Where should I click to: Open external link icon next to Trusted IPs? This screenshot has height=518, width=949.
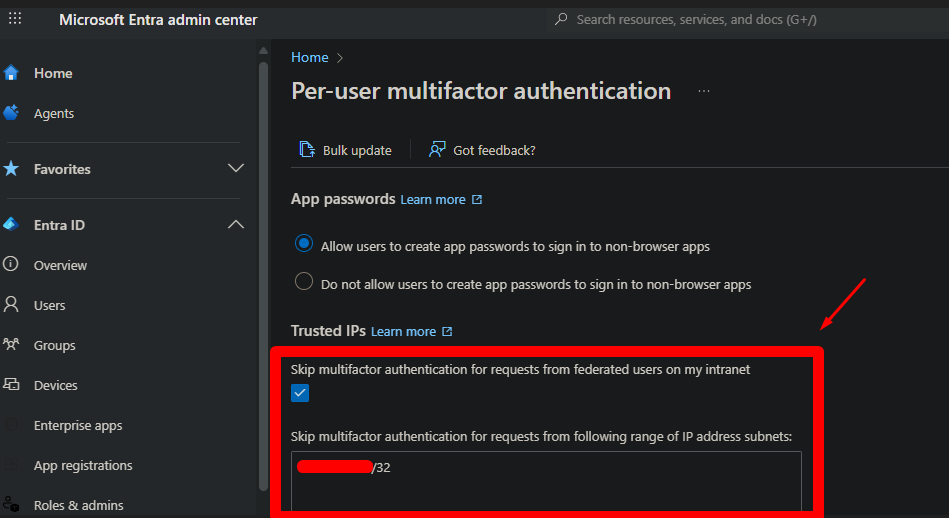(x=447, y=332)
